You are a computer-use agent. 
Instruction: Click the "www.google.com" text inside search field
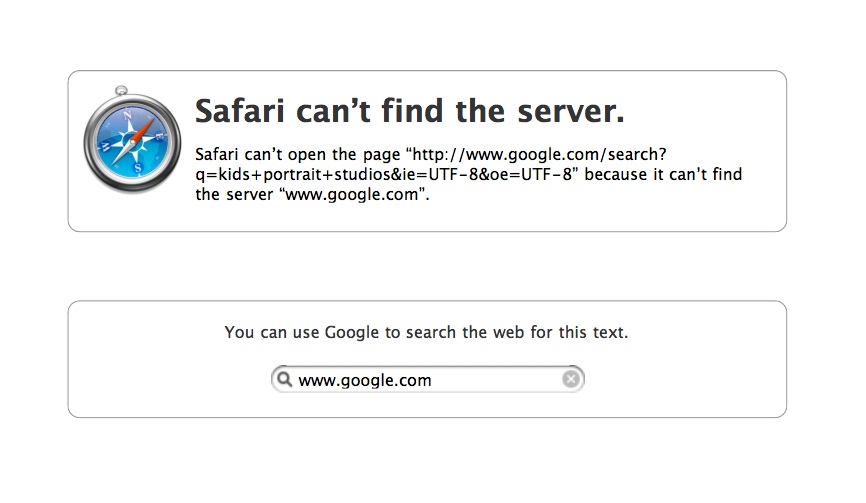click(x=364, y=380)
